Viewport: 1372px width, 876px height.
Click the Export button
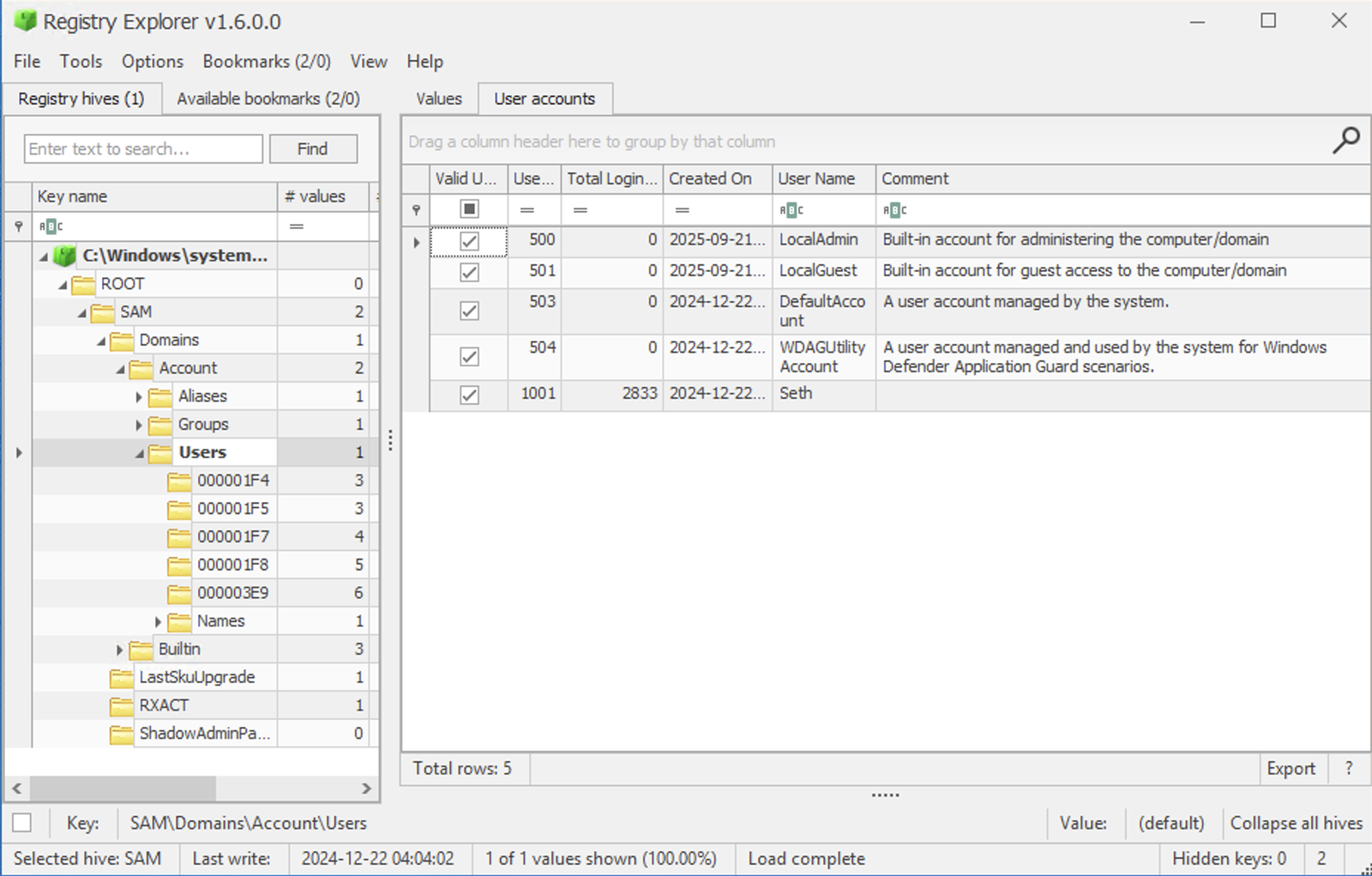tap(1292, 768)
